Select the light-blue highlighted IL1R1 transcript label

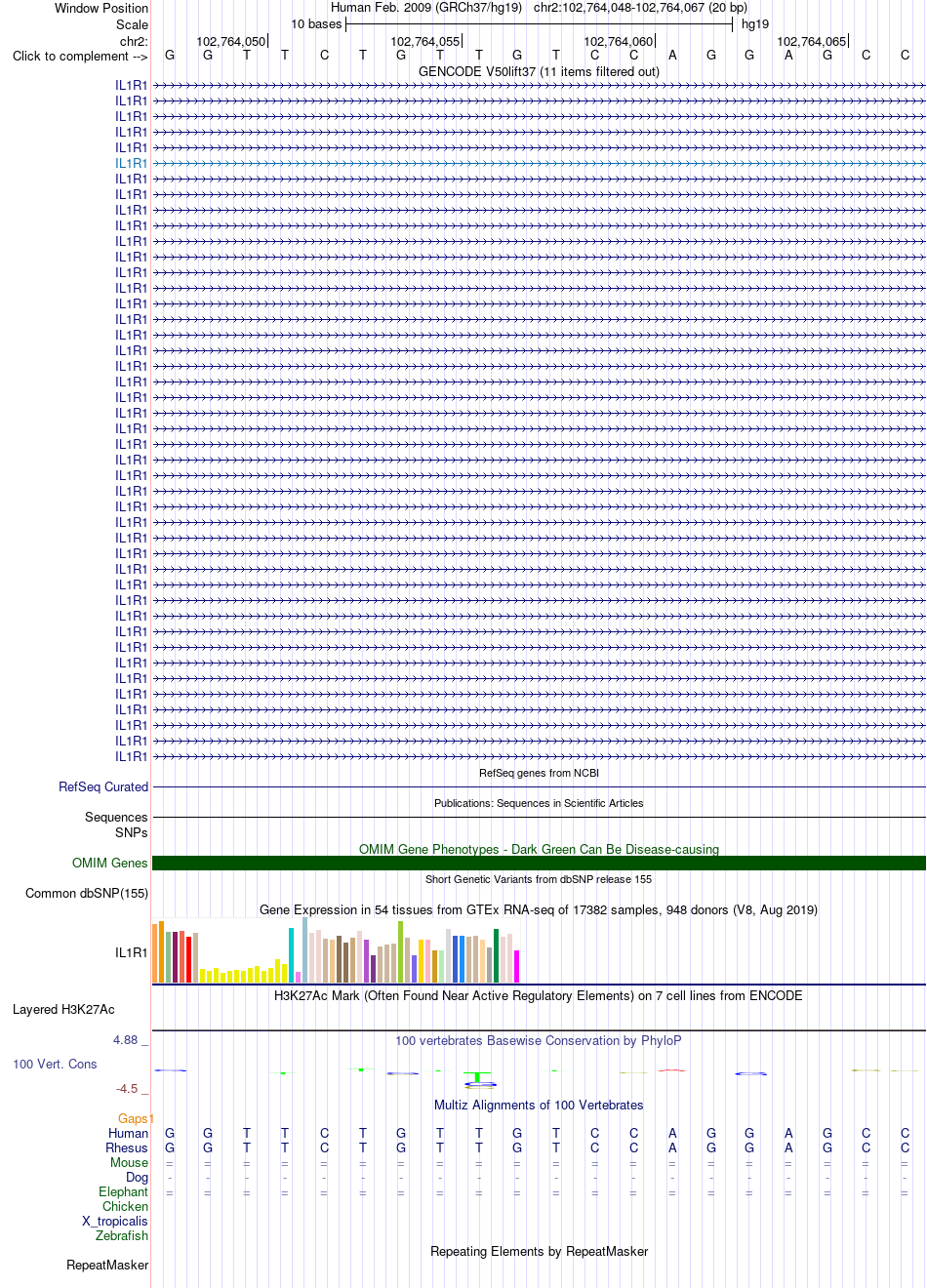pos(131,163)
